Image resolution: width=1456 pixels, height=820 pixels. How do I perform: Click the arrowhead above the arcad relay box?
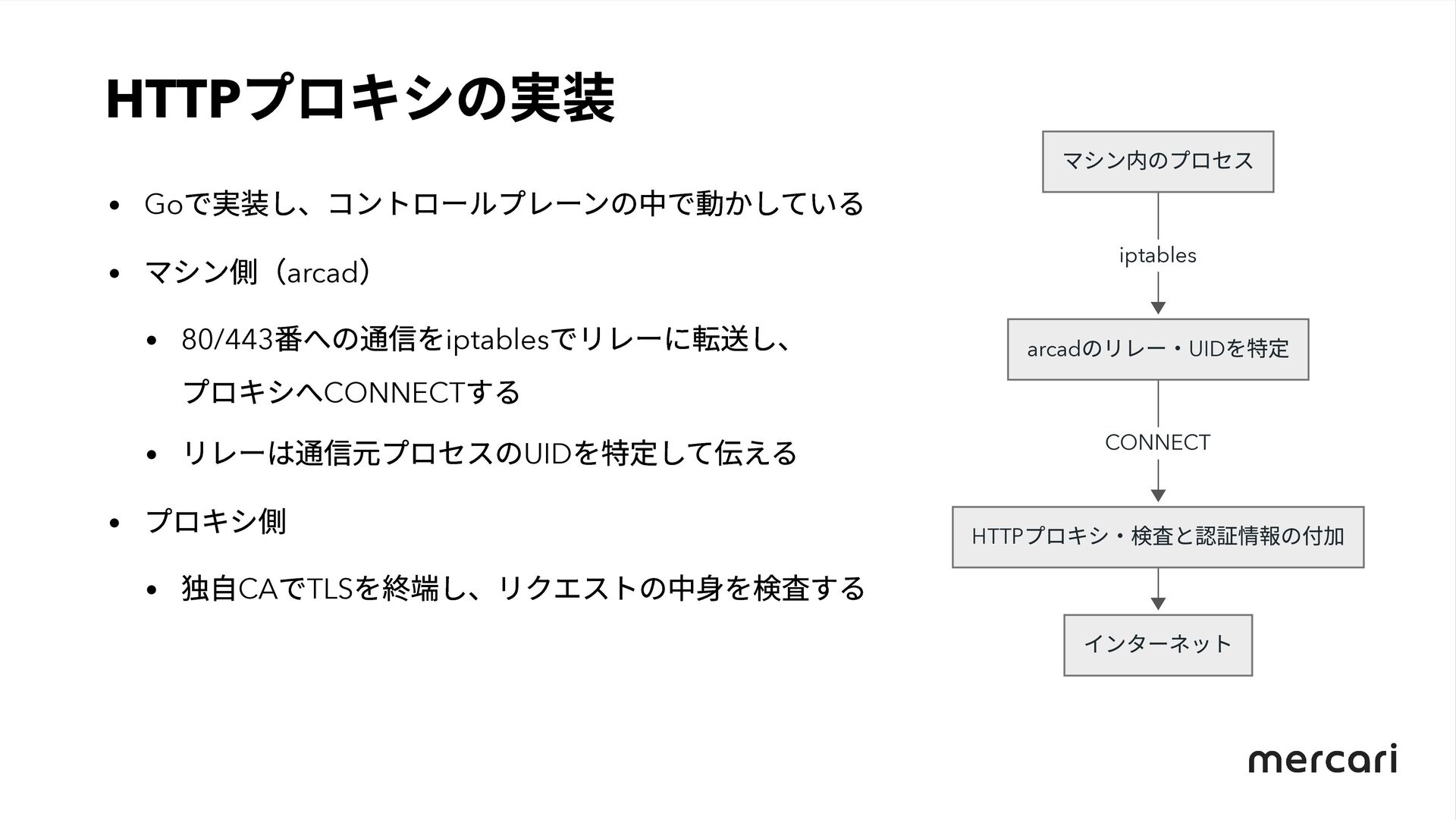point(1158,308)
